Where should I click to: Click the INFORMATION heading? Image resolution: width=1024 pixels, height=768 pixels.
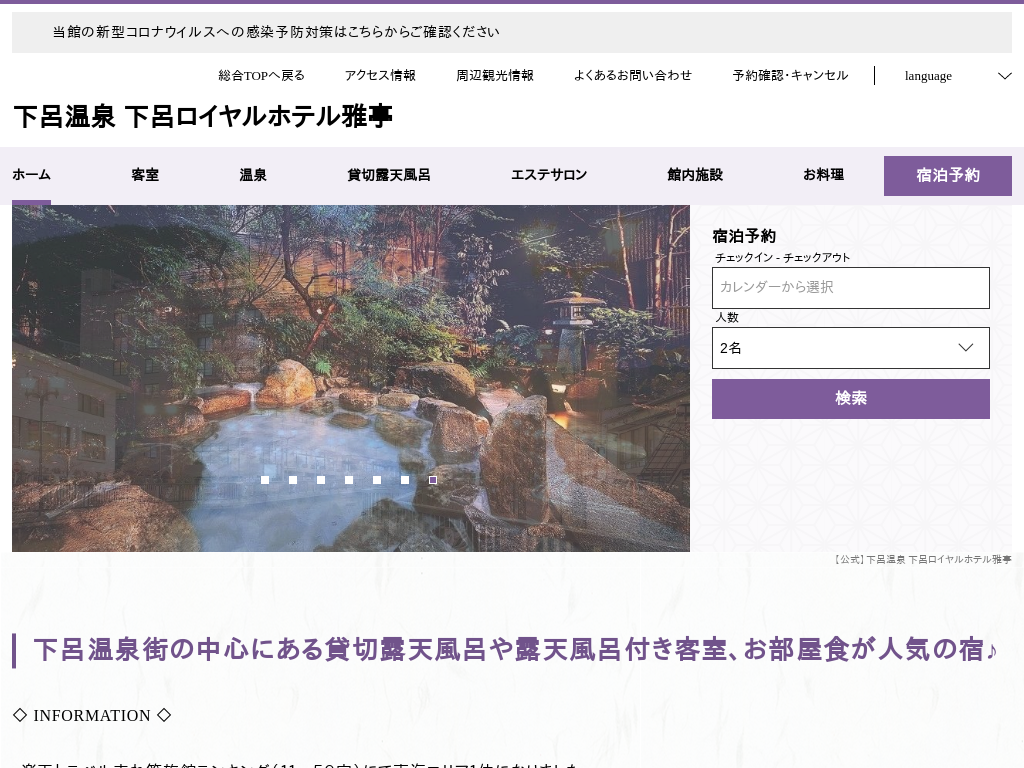pos(92,716)
